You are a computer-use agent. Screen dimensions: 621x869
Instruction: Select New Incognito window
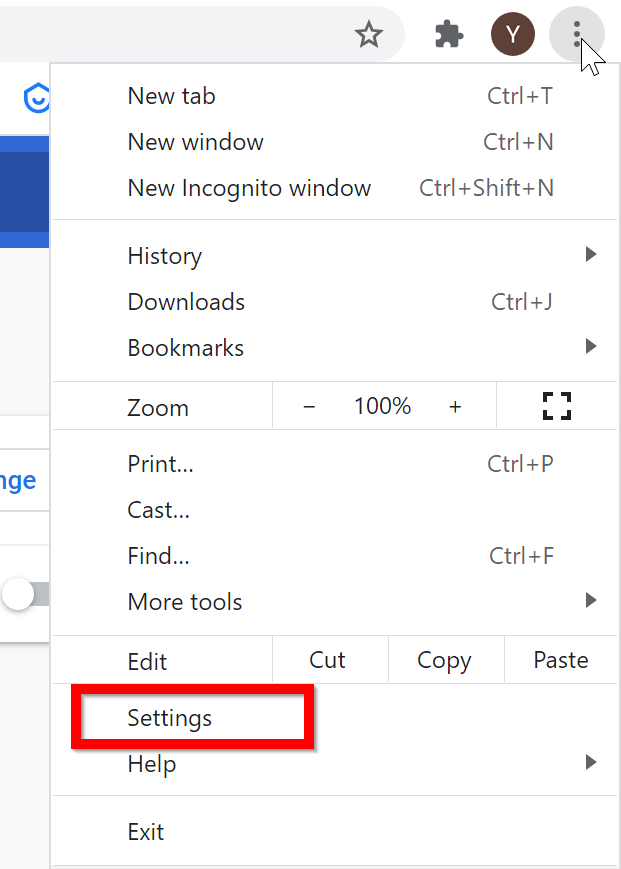249,188
